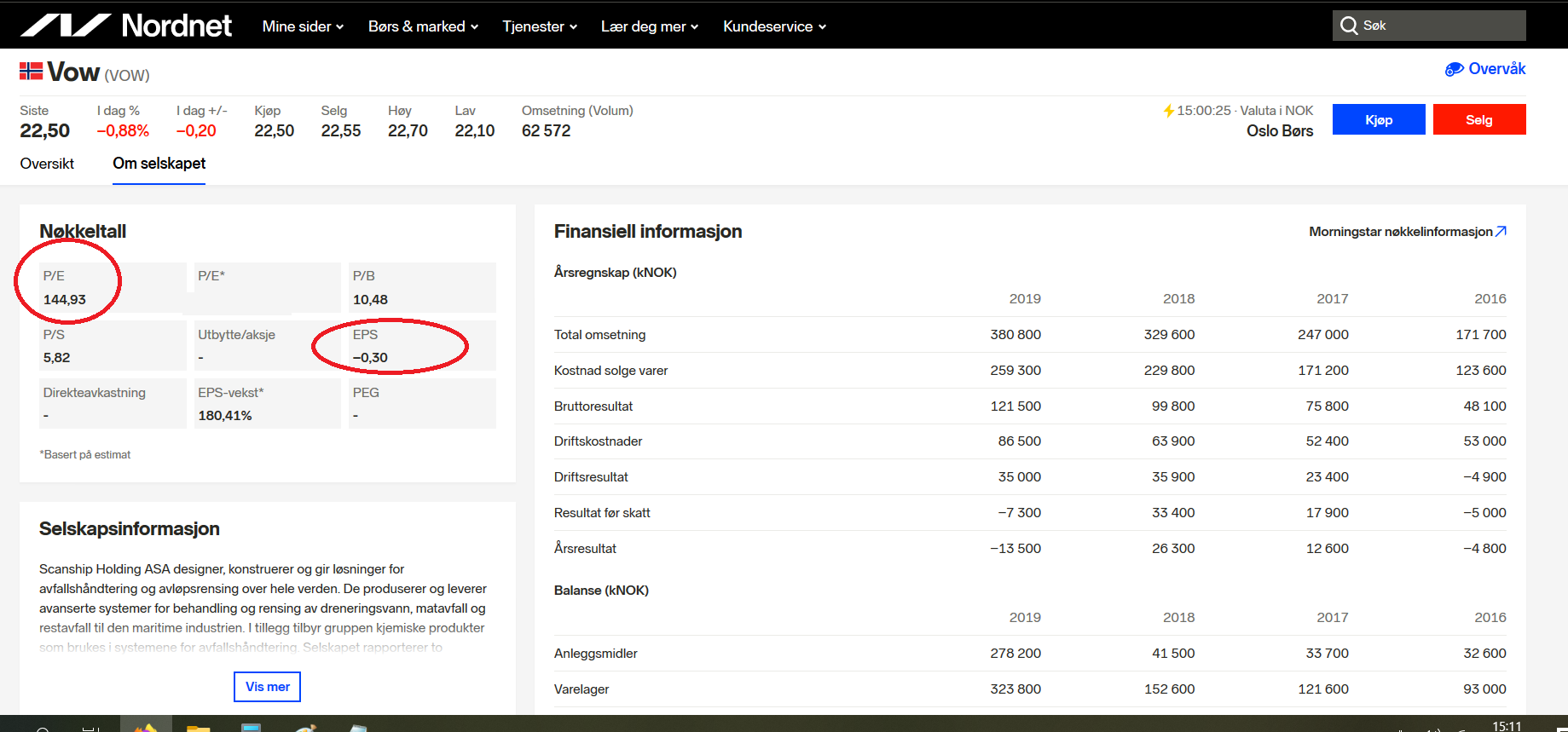Click the Norwegian flag icon beside Vow
The height and width of the screenshot is (732, 1568).
point(32,71)
